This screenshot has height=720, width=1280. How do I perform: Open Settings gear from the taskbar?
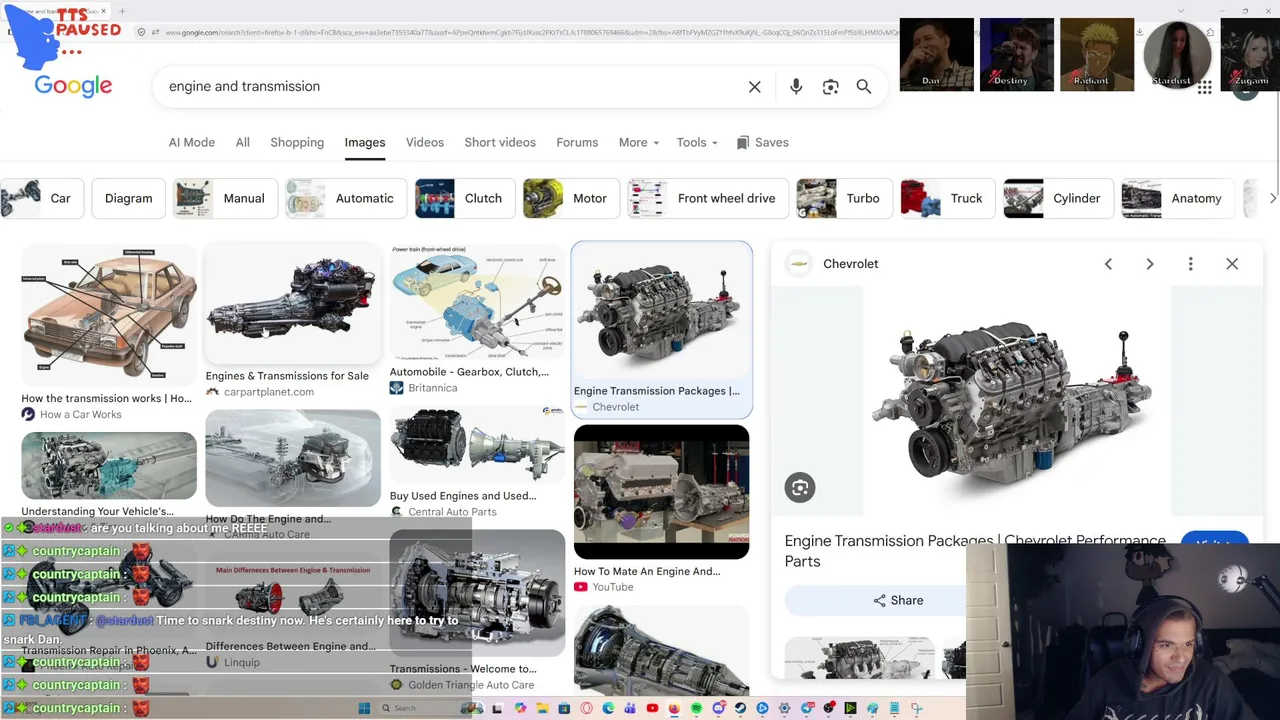(x=784, y=708)
